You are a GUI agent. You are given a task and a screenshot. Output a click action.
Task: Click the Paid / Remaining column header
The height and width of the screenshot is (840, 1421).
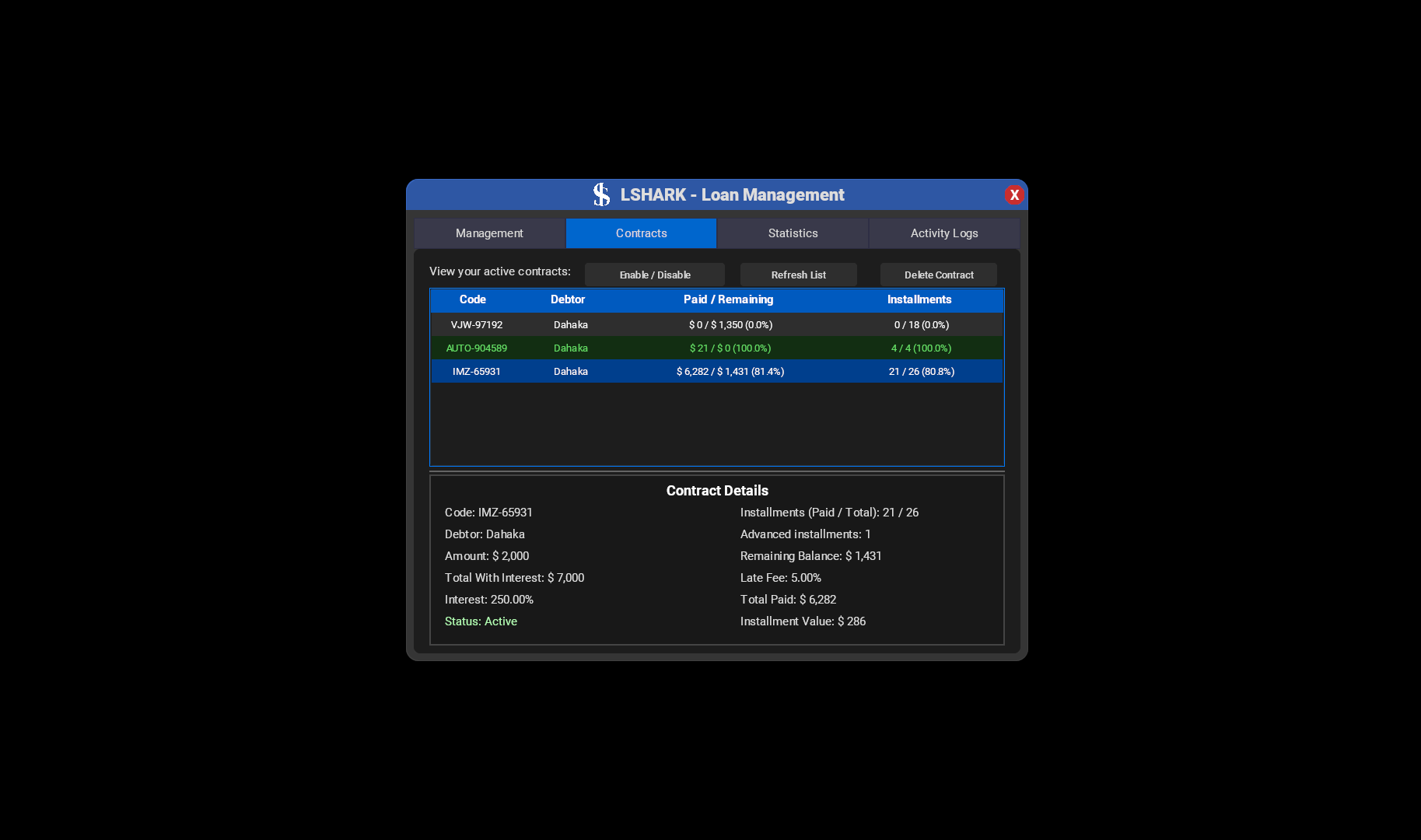tap(729, 299)
